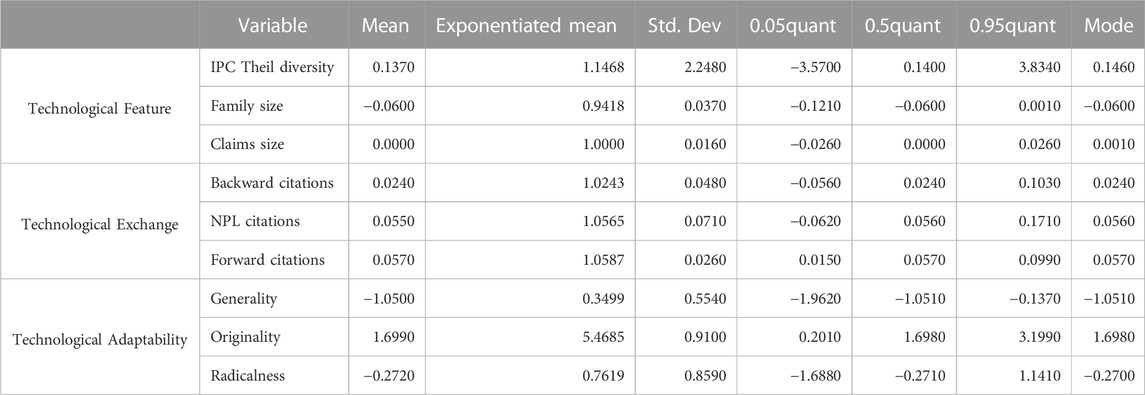Select the Claims size row label
This screenshot has height=395, width=1145.
247,145
